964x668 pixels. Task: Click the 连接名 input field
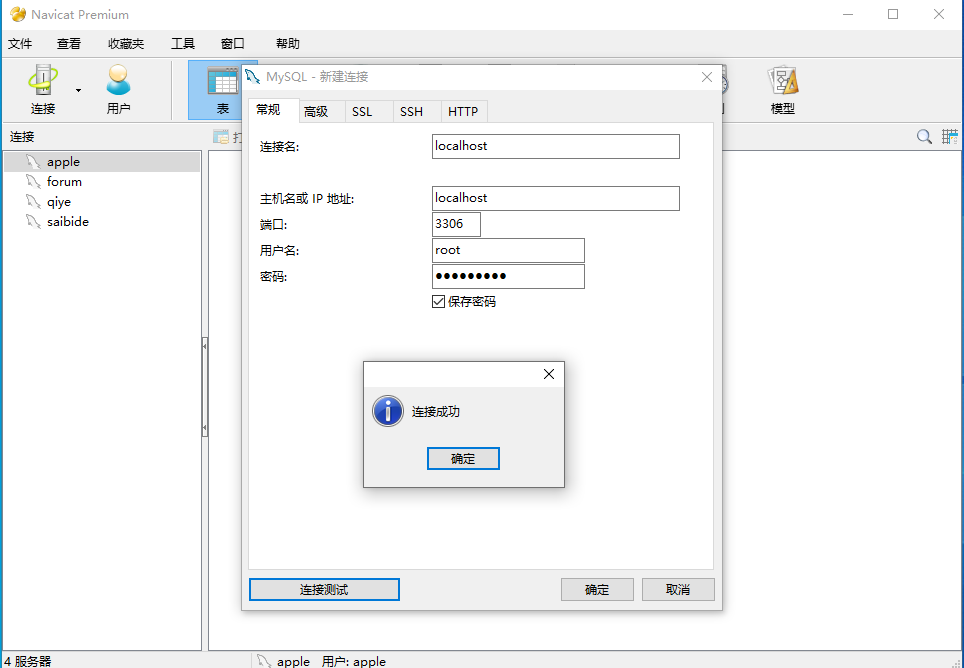click(556, 146)
